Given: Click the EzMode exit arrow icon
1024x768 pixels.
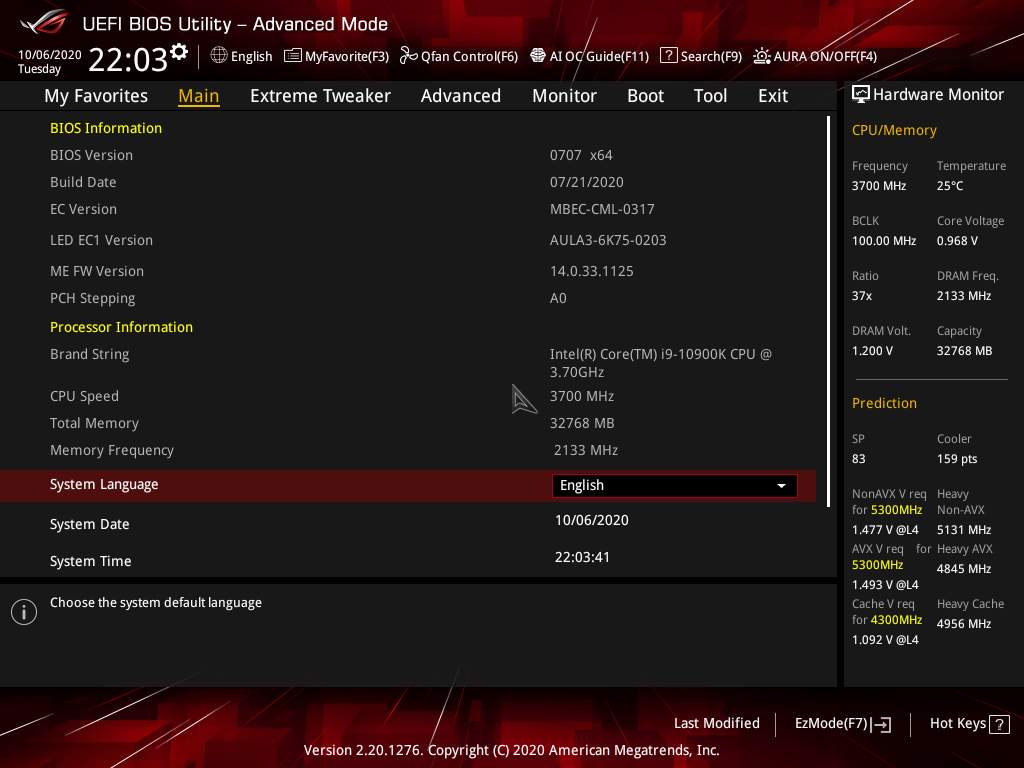Looking at the screenshot, I should (881, 724).
